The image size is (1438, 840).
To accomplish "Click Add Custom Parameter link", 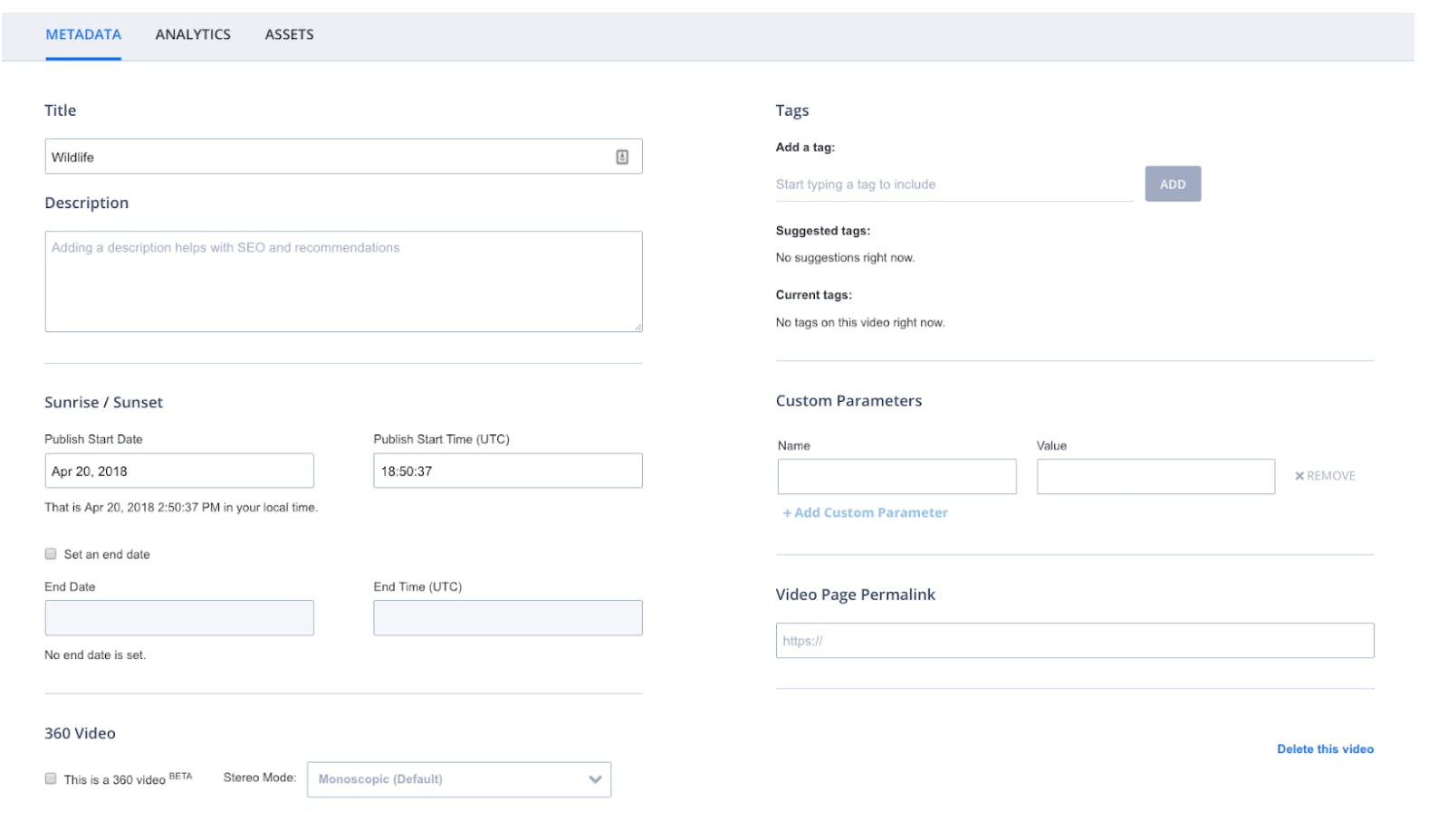I will click(865, 513).
